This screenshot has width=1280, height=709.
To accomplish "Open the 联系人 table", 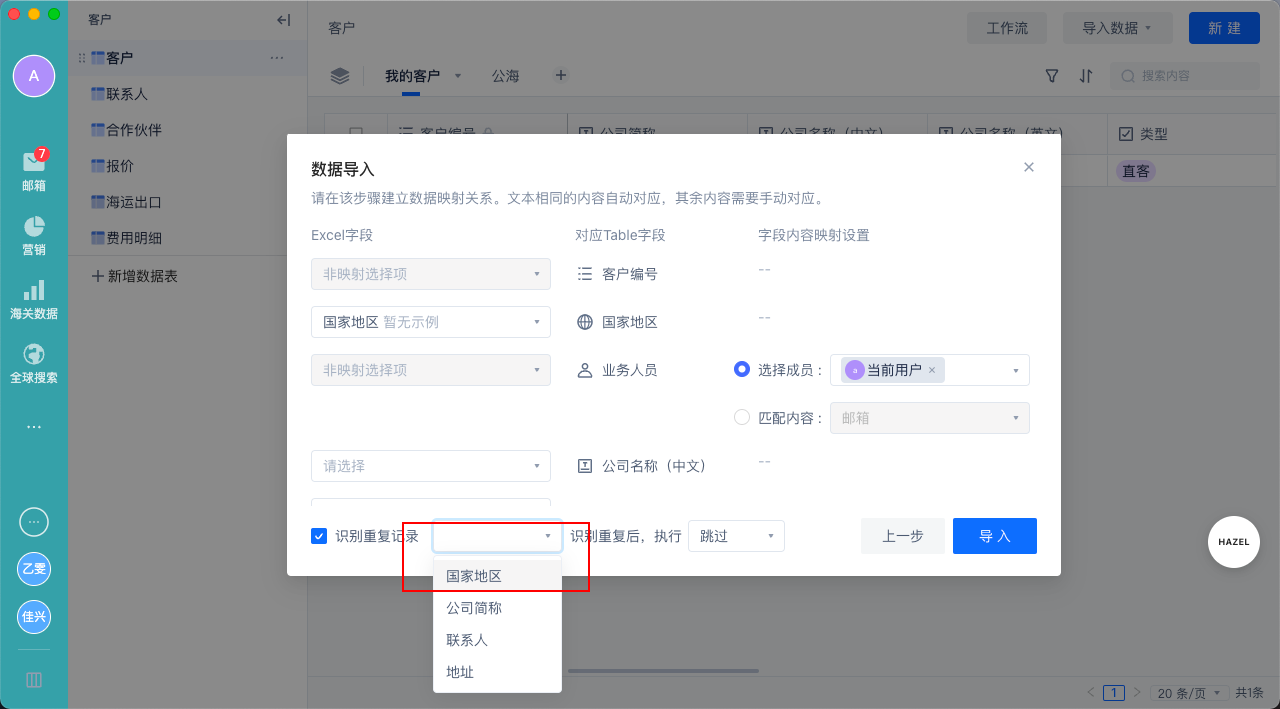I will (187, 94).
